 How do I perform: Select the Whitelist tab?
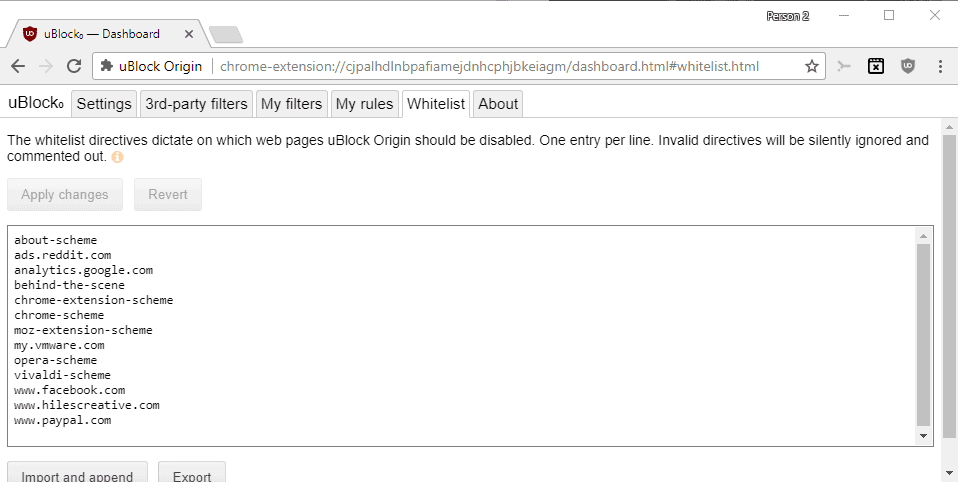coord(436,104)
